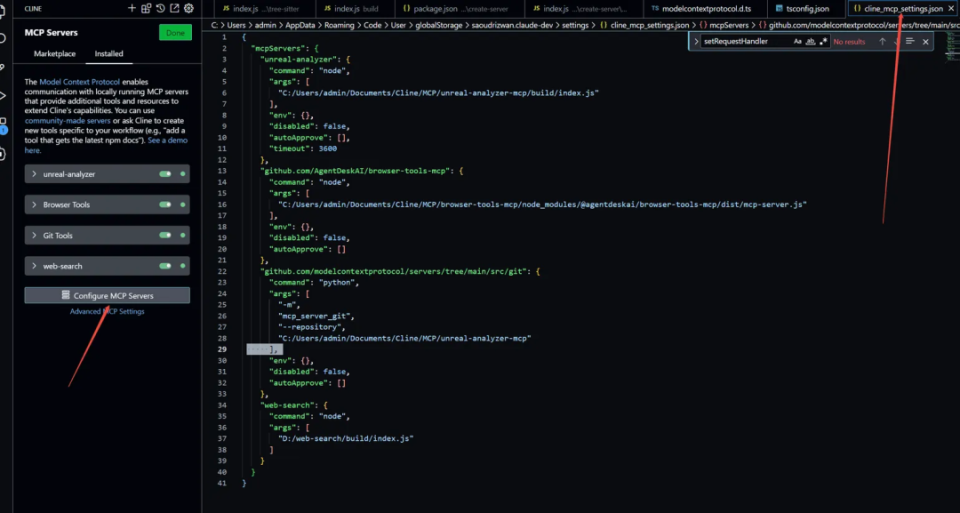The height and width of the screenshot is (513, 960).
Task: Open Cline in editor pop-out icon
Action: [x=174, y=8]
